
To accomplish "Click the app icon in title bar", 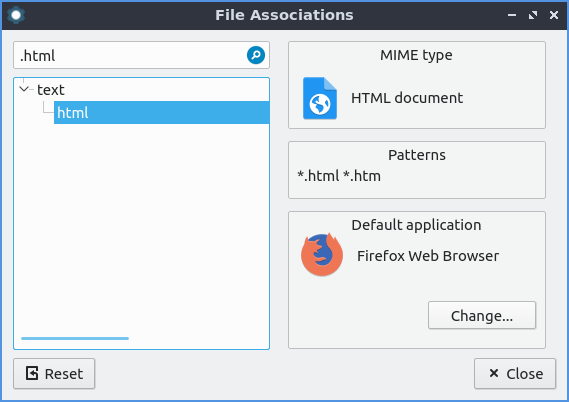I will point(16,15).
